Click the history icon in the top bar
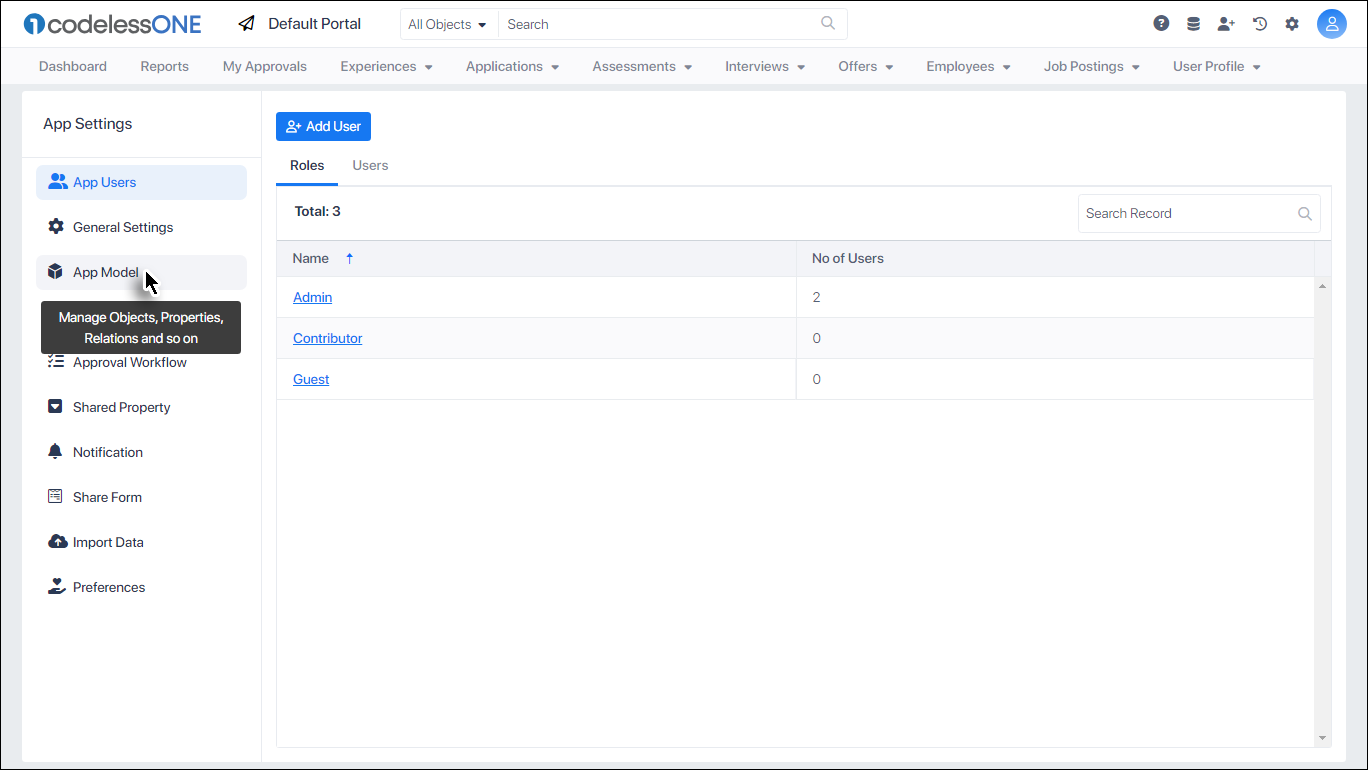 (x=1259, y=22)
